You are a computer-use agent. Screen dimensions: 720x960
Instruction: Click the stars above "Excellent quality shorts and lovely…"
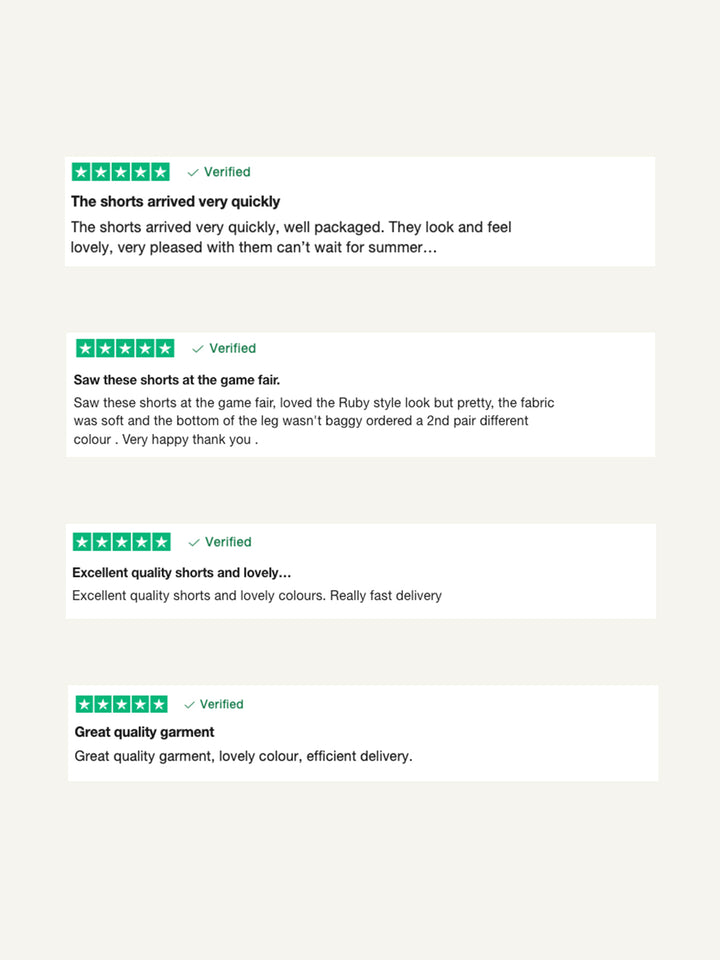tap(122, 542)
